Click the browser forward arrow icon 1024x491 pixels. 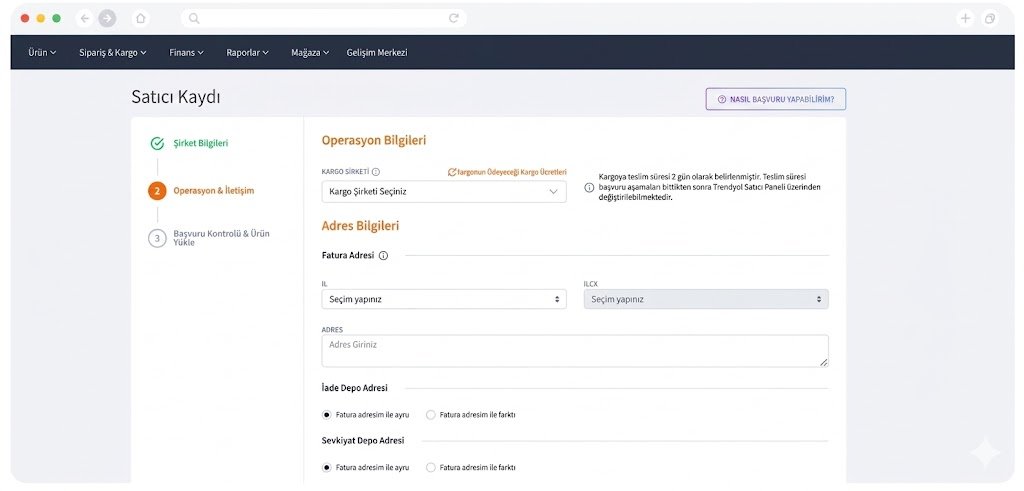tap(107, 18)
